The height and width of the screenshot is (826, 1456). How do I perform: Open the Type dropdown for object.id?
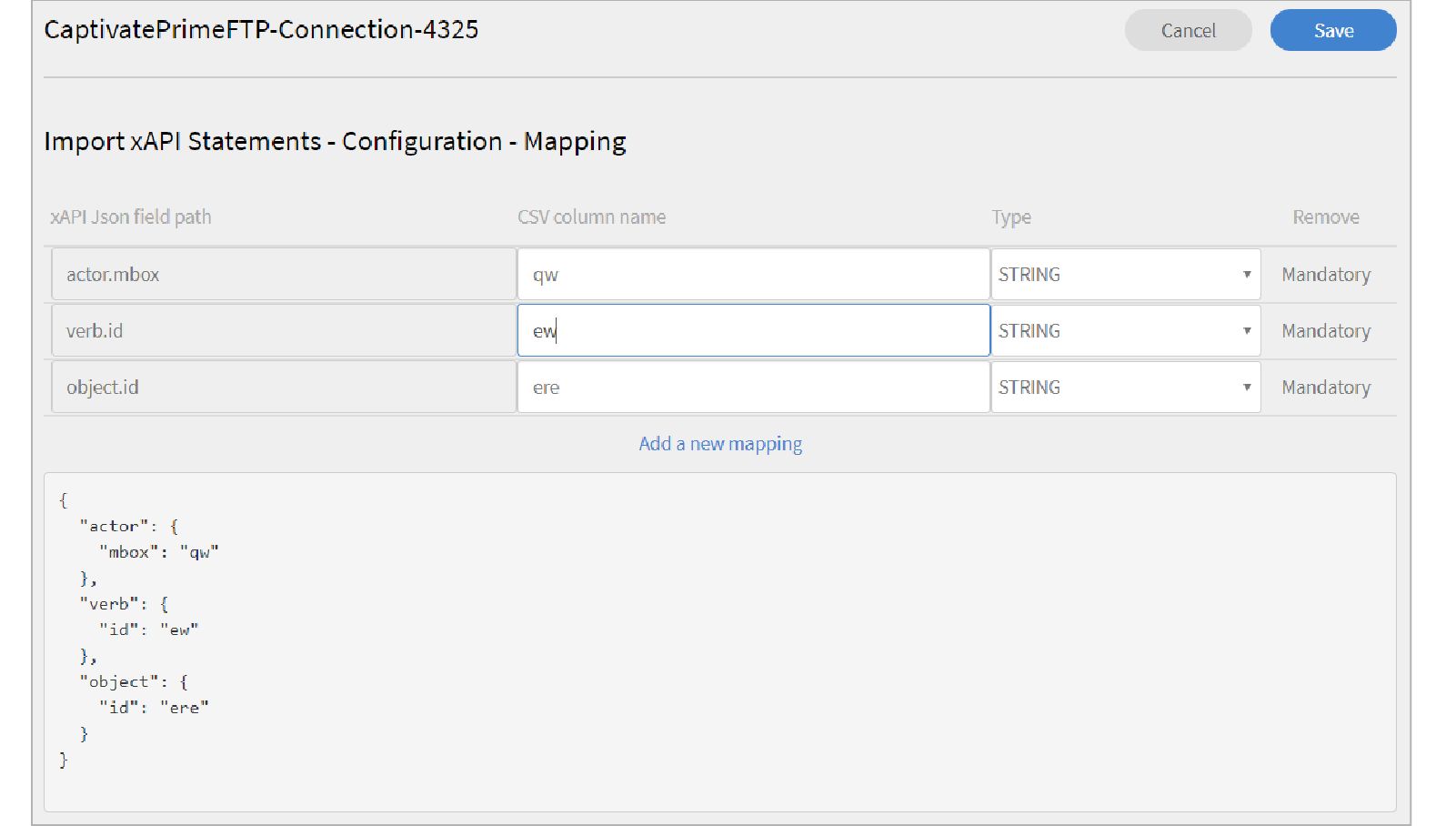1126,388
